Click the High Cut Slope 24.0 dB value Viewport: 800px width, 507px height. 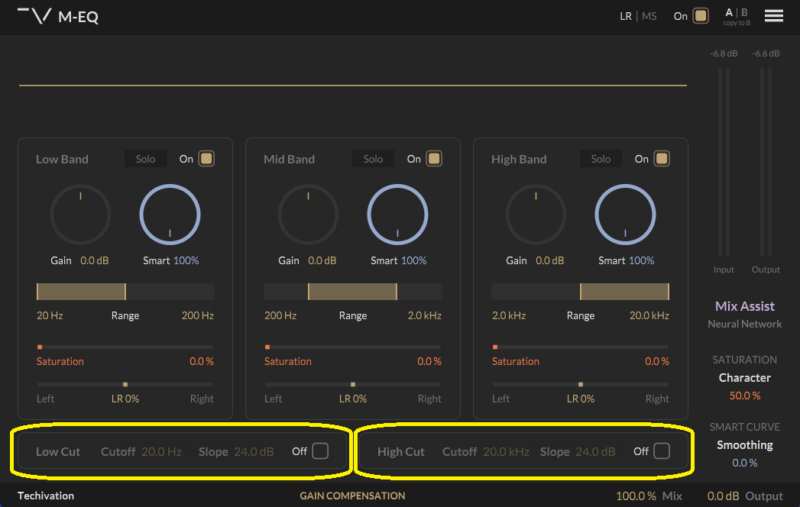tap(595, 452)
